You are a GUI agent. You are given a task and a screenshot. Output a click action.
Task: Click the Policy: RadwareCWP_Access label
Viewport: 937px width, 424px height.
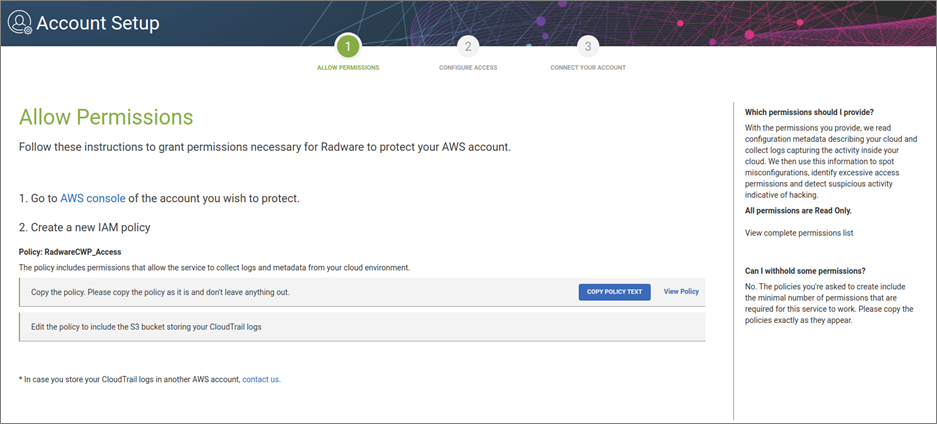point(71,252)
